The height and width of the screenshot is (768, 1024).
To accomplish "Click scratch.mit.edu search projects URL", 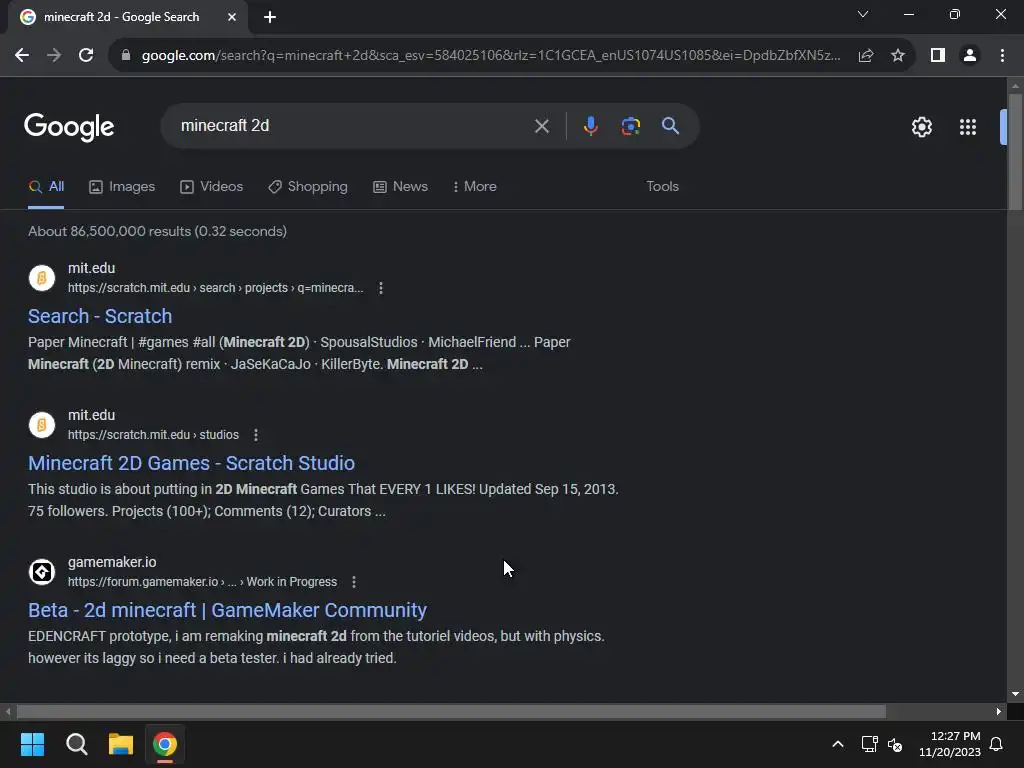I will click(216, 288).
